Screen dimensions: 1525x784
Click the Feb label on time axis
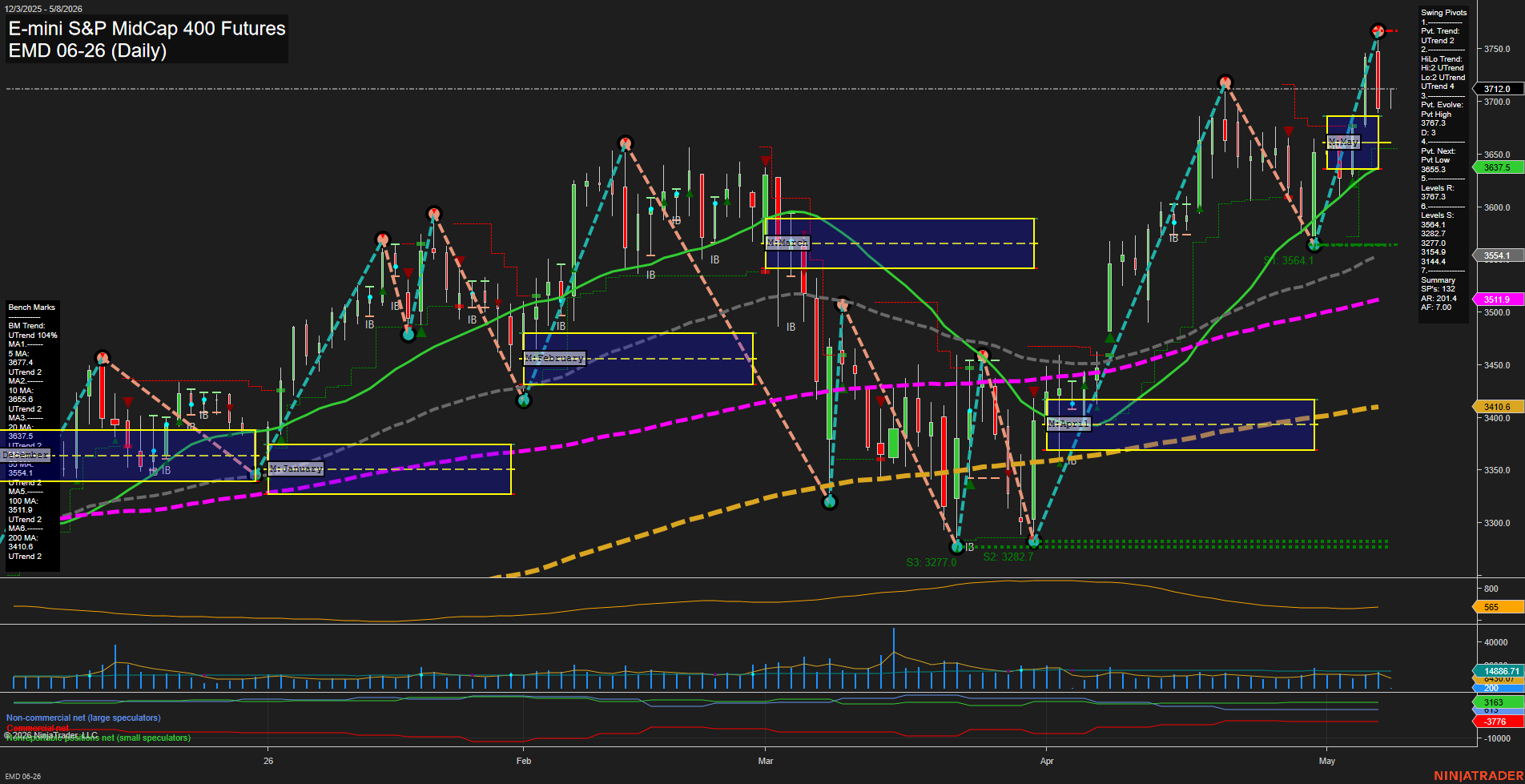tap(524, 761)
